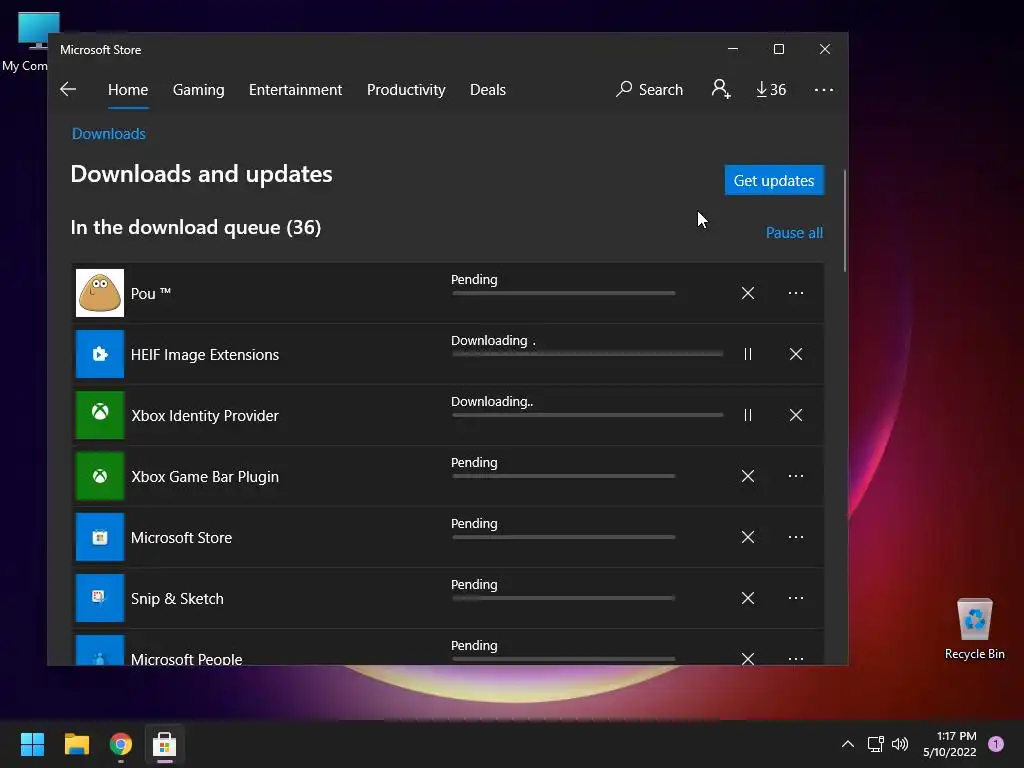
Task: Click the Pou app icon
Action: (x=100, y=293)
